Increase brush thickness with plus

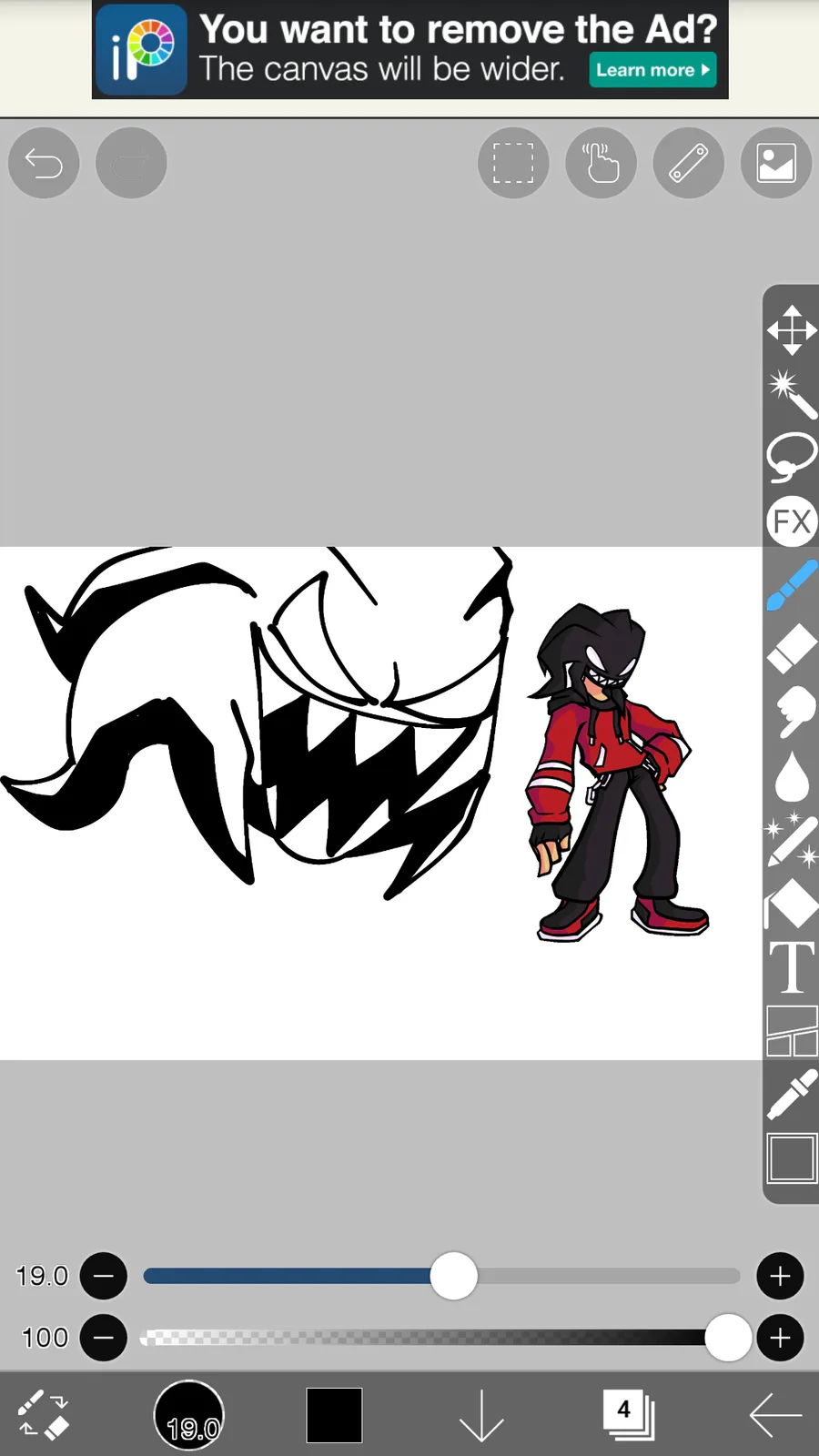click(780, 1276)
